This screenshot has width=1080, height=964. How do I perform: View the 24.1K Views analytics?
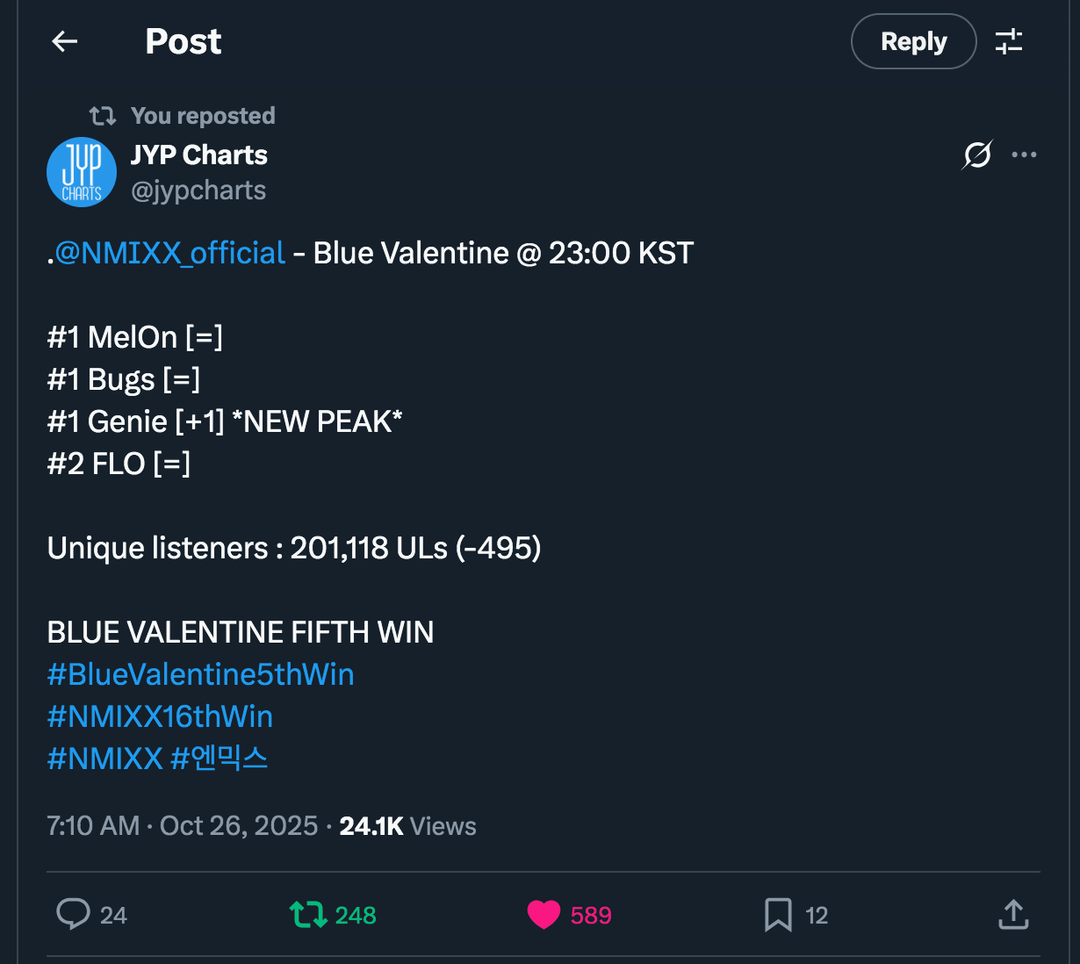(x=408, y=826)
